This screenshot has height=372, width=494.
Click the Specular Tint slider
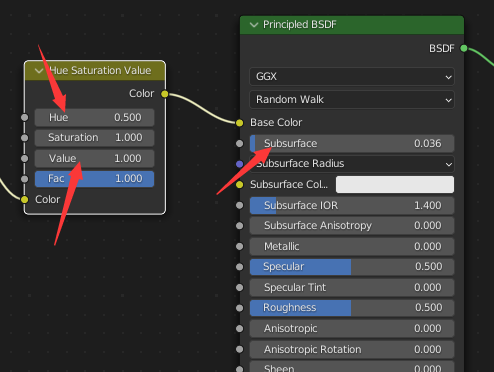pos(352,287)
